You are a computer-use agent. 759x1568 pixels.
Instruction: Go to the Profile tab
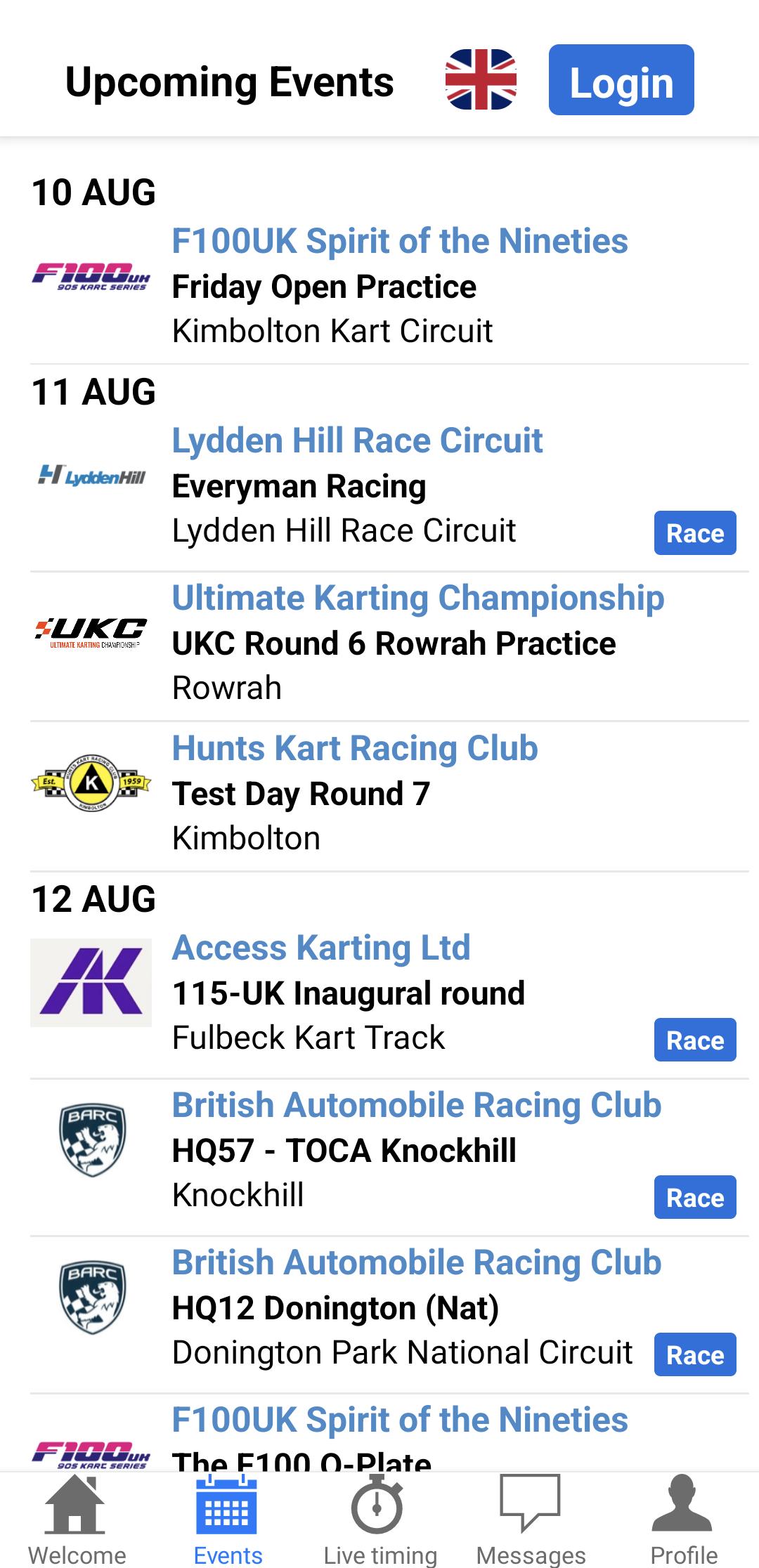coord(683,1519)
